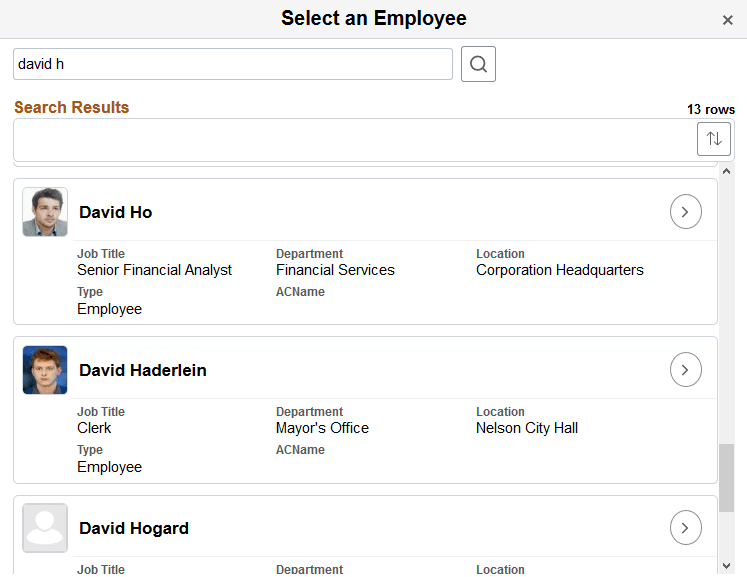The image size is (747, 577).
Task: Open David Haderlein's details arrow
Action: pyautogui.click(x=685, y=370)
